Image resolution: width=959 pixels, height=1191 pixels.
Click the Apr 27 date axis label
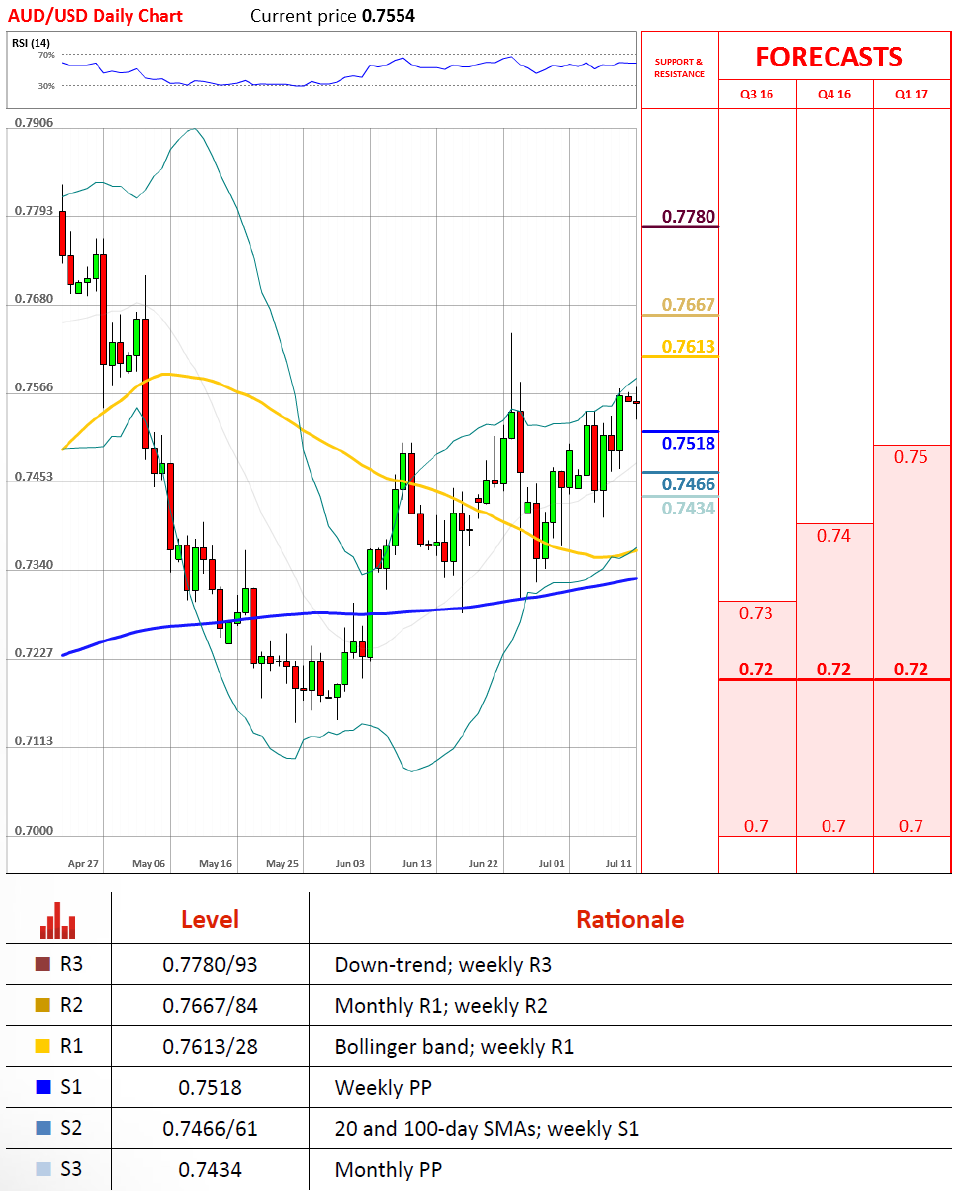point(83,864)
